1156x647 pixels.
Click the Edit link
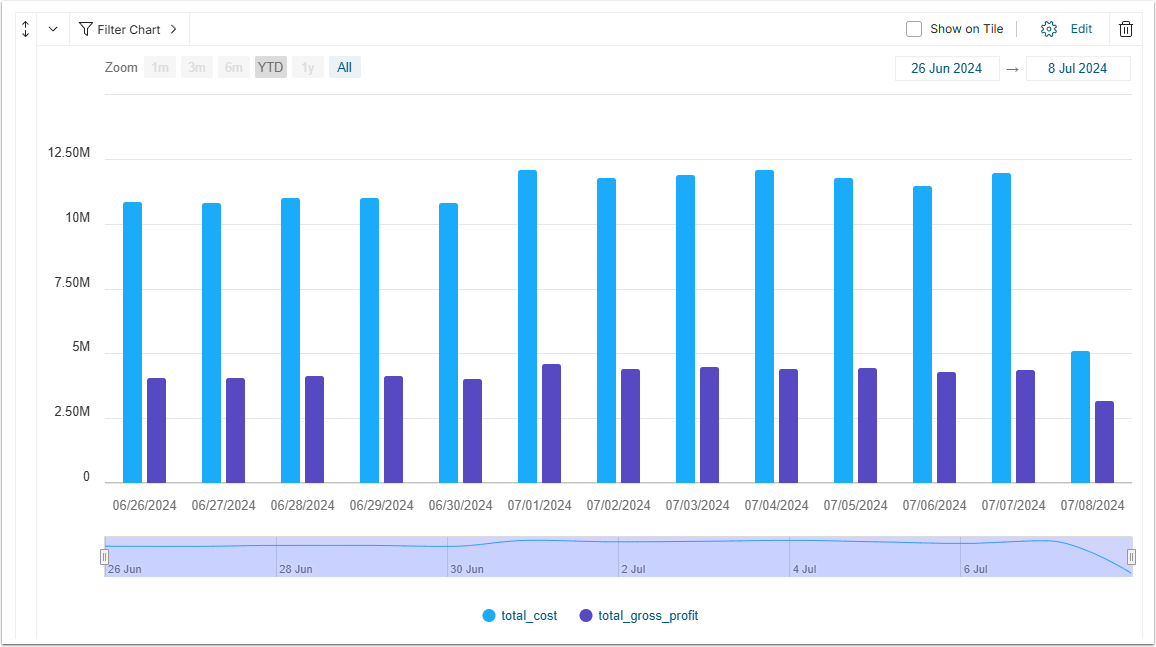[x=1081, y=29]
